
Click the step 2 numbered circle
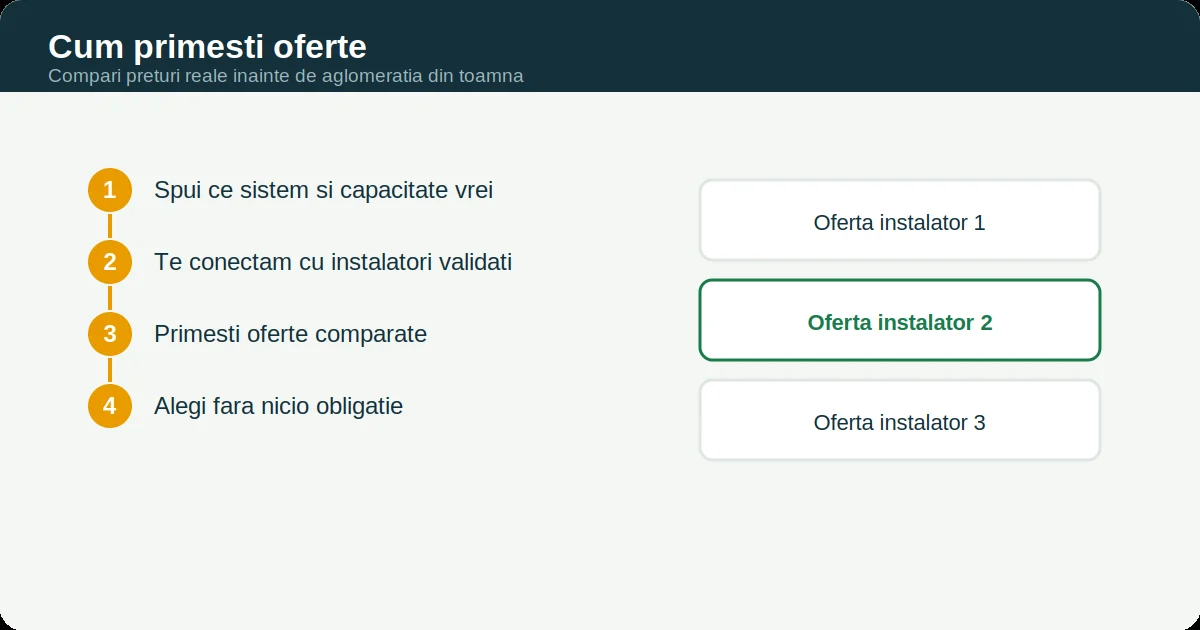pos(110,262)
